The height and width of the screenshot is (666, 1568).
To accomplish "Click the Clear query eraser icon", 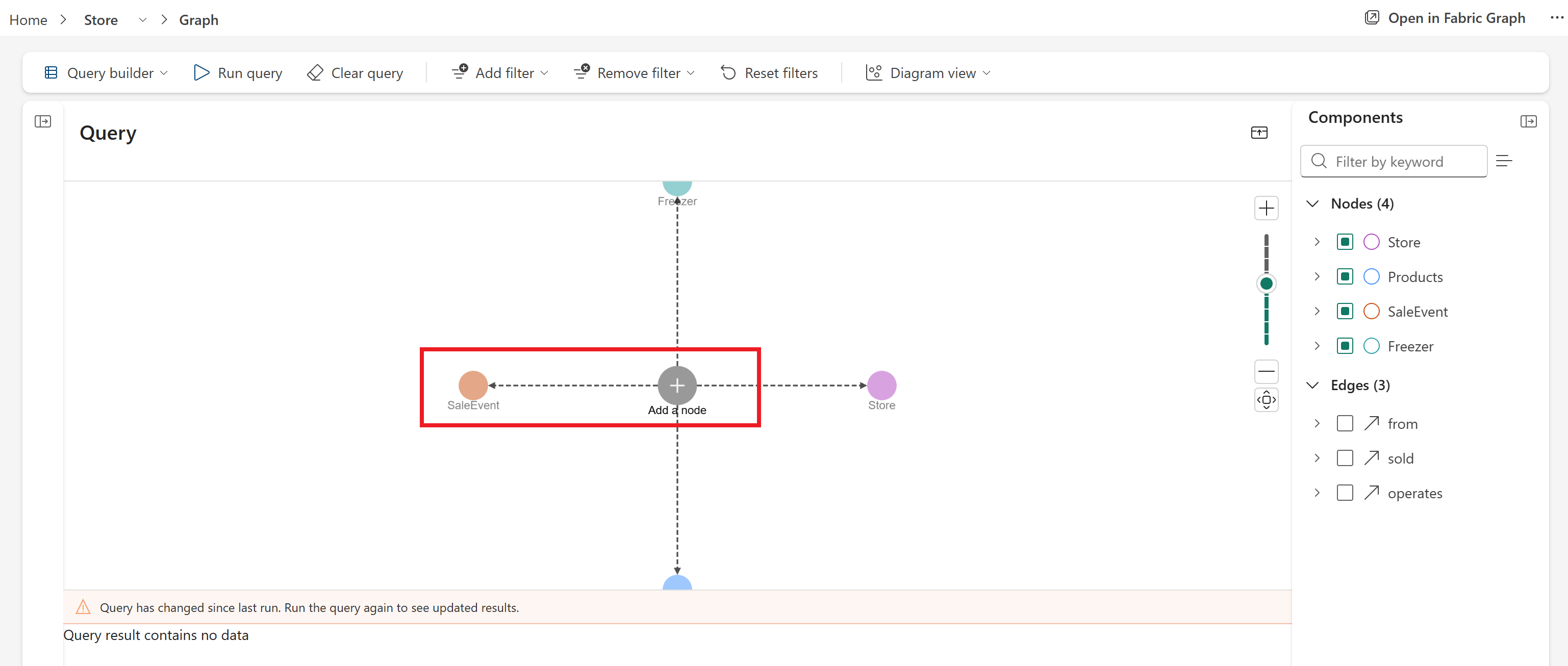I will (315, 73).
